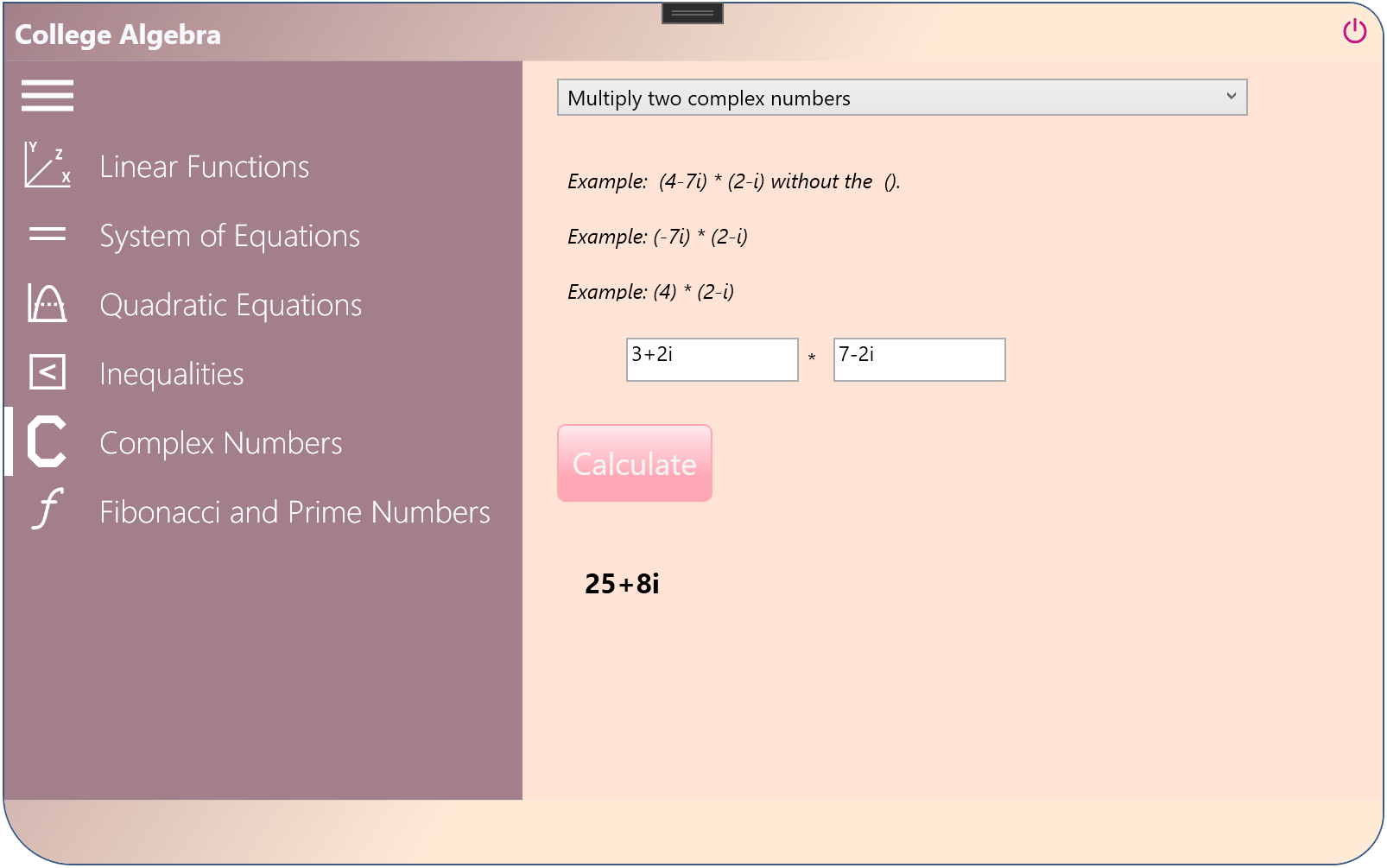Select the example line (4-7i) * (2-i)

pos(732,181)
